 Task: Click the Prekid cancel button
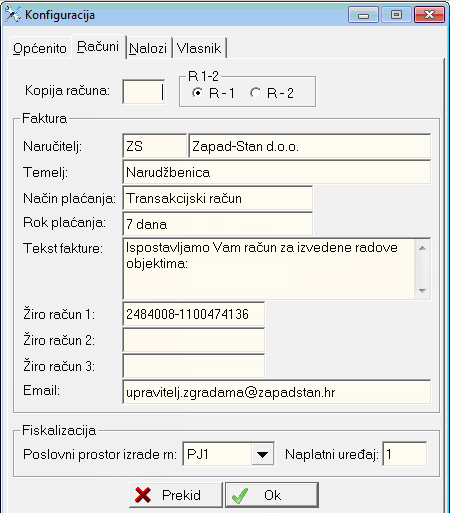176,495
